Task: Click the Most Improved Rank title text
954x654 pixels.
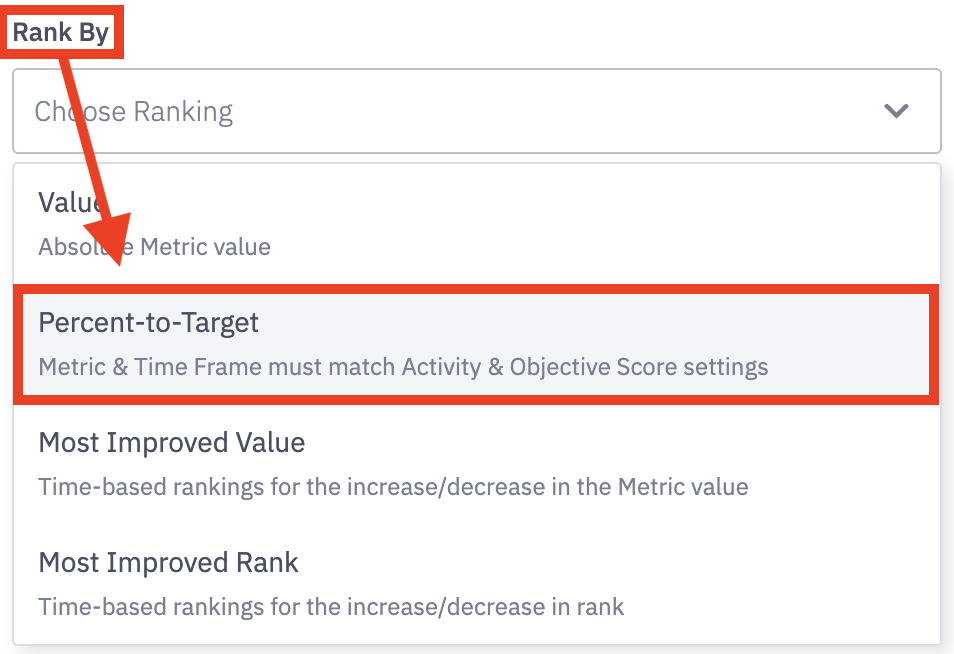Action: [x=168, y=562]
